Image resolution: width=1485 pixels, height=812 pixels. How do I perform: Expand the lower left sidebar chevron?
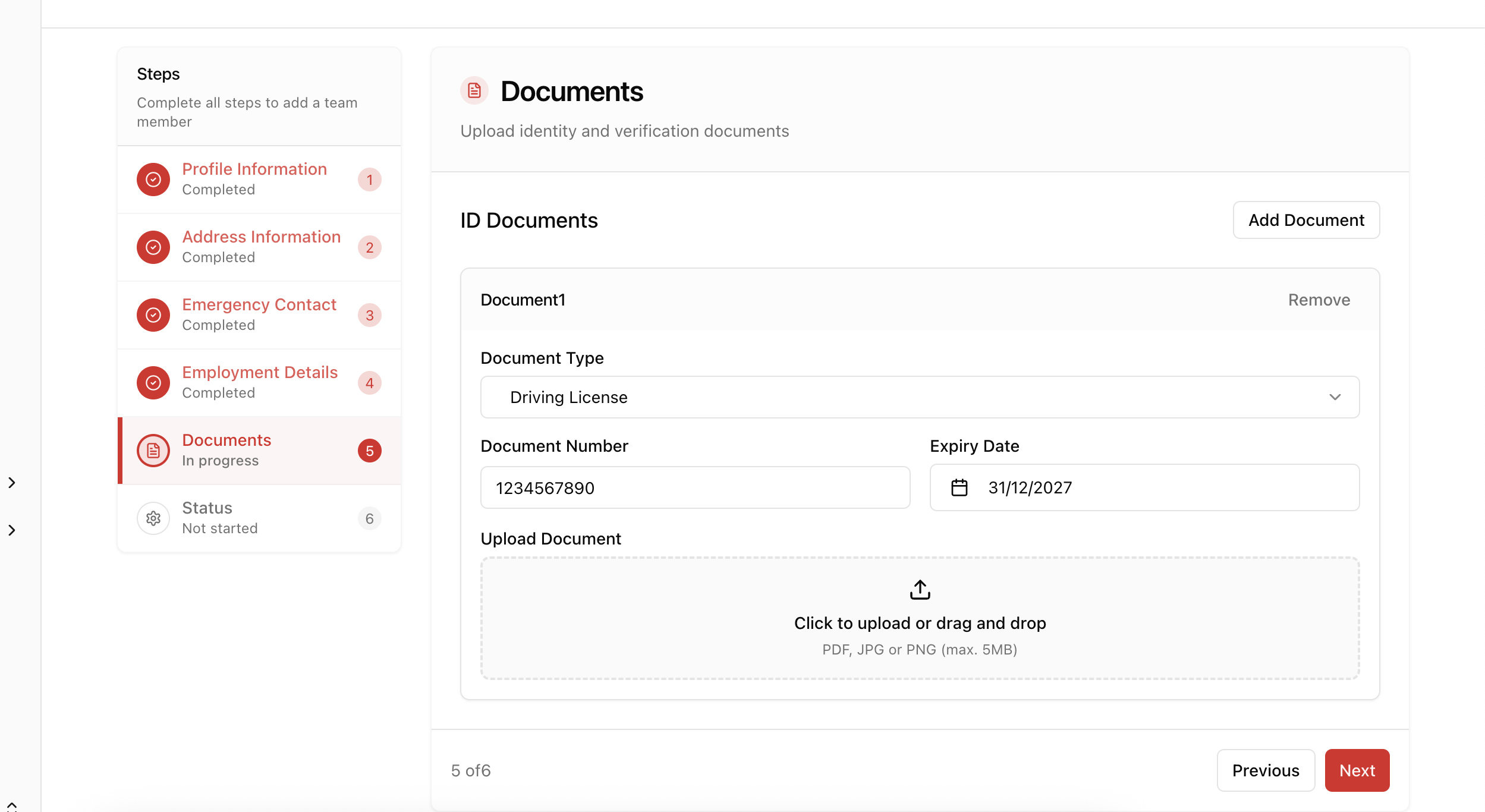click(12, 530)
